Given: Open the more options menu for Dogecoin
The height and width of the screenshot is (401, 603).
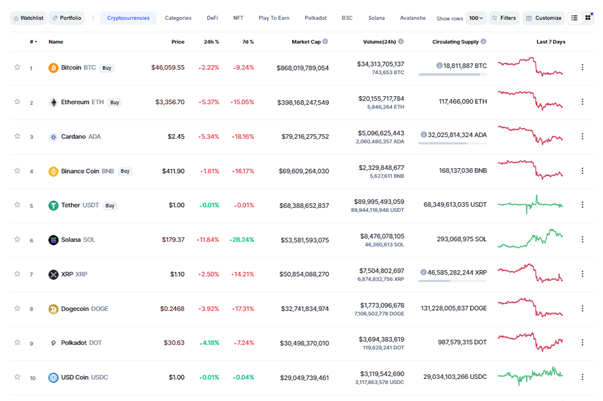Looking at the screenshot, I should (x=582, y=308).
